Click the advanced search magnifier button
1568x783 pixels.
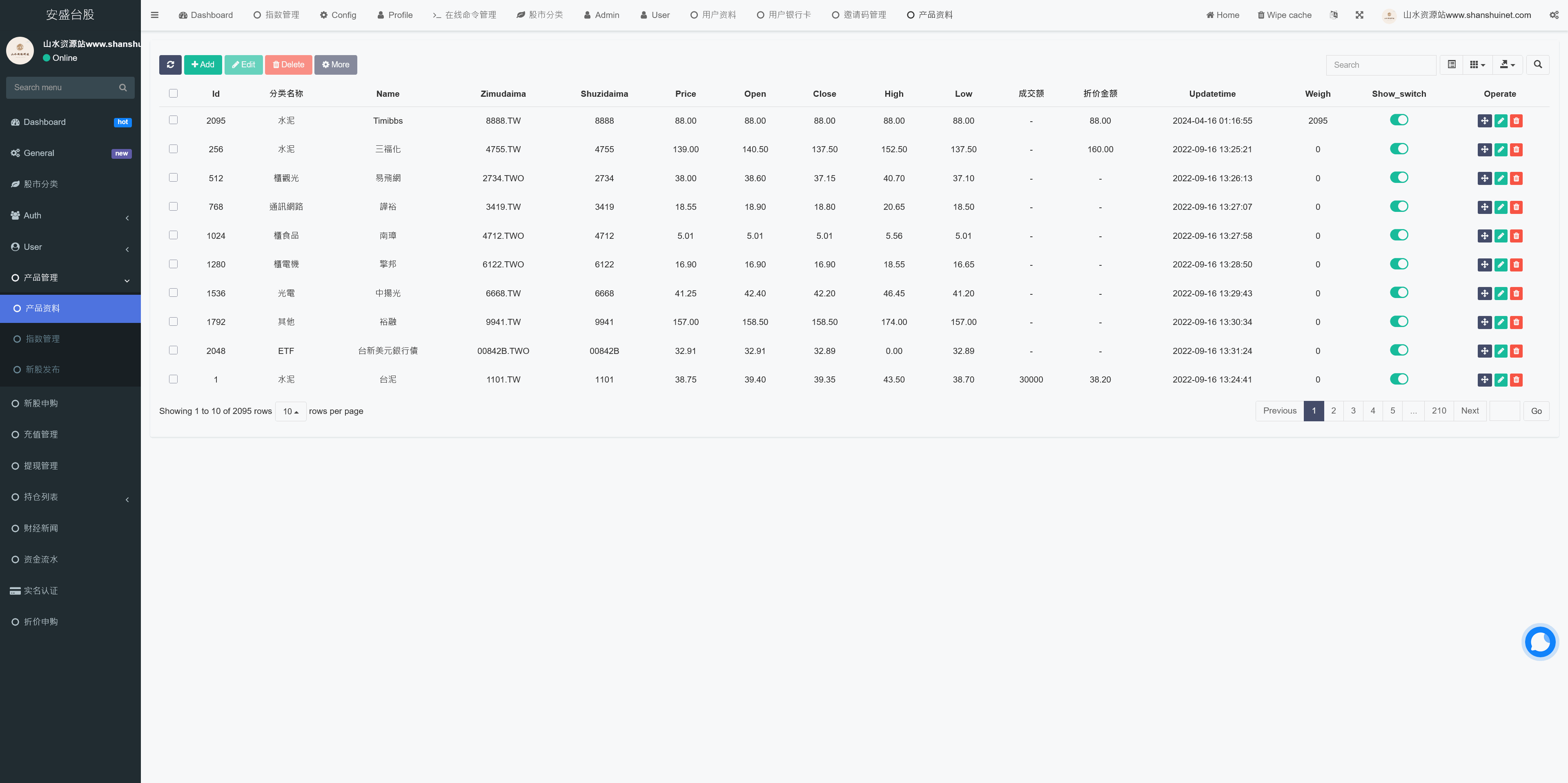click(1537, 65)
